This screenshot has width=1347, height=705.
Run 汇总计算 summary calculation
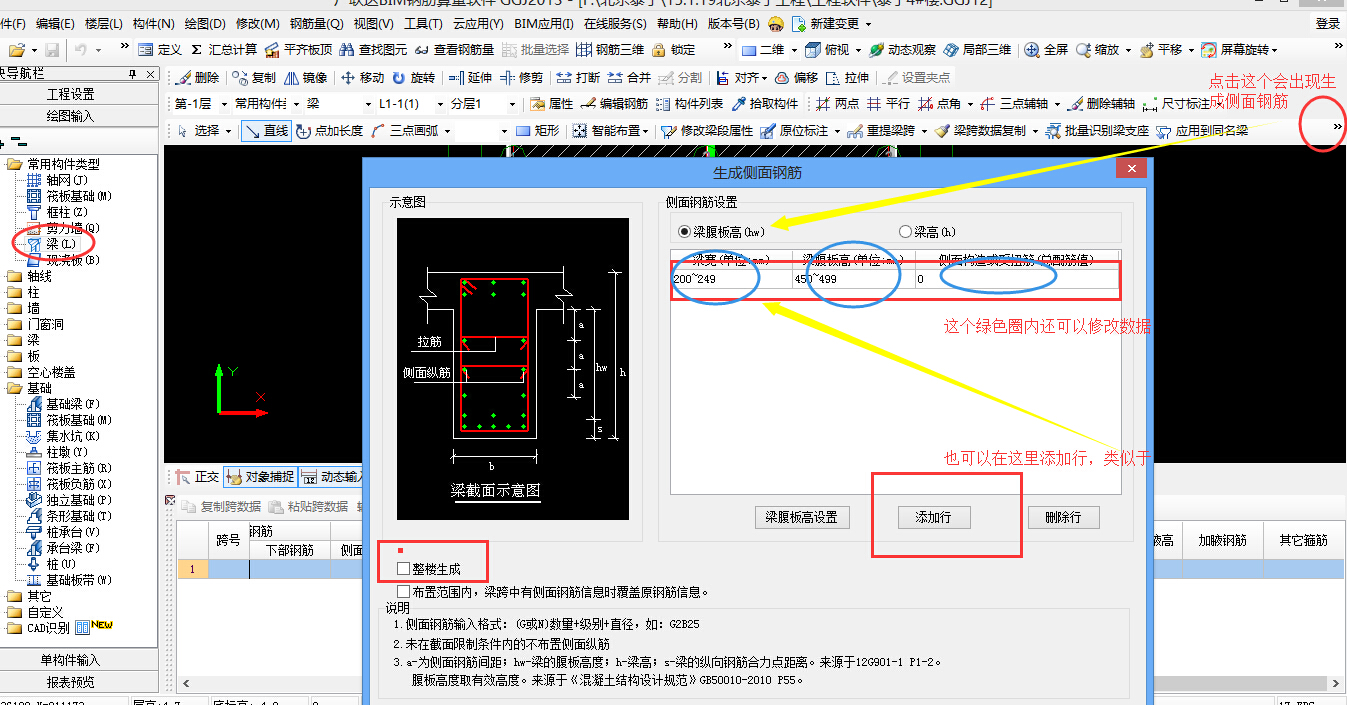coord(223,49)
